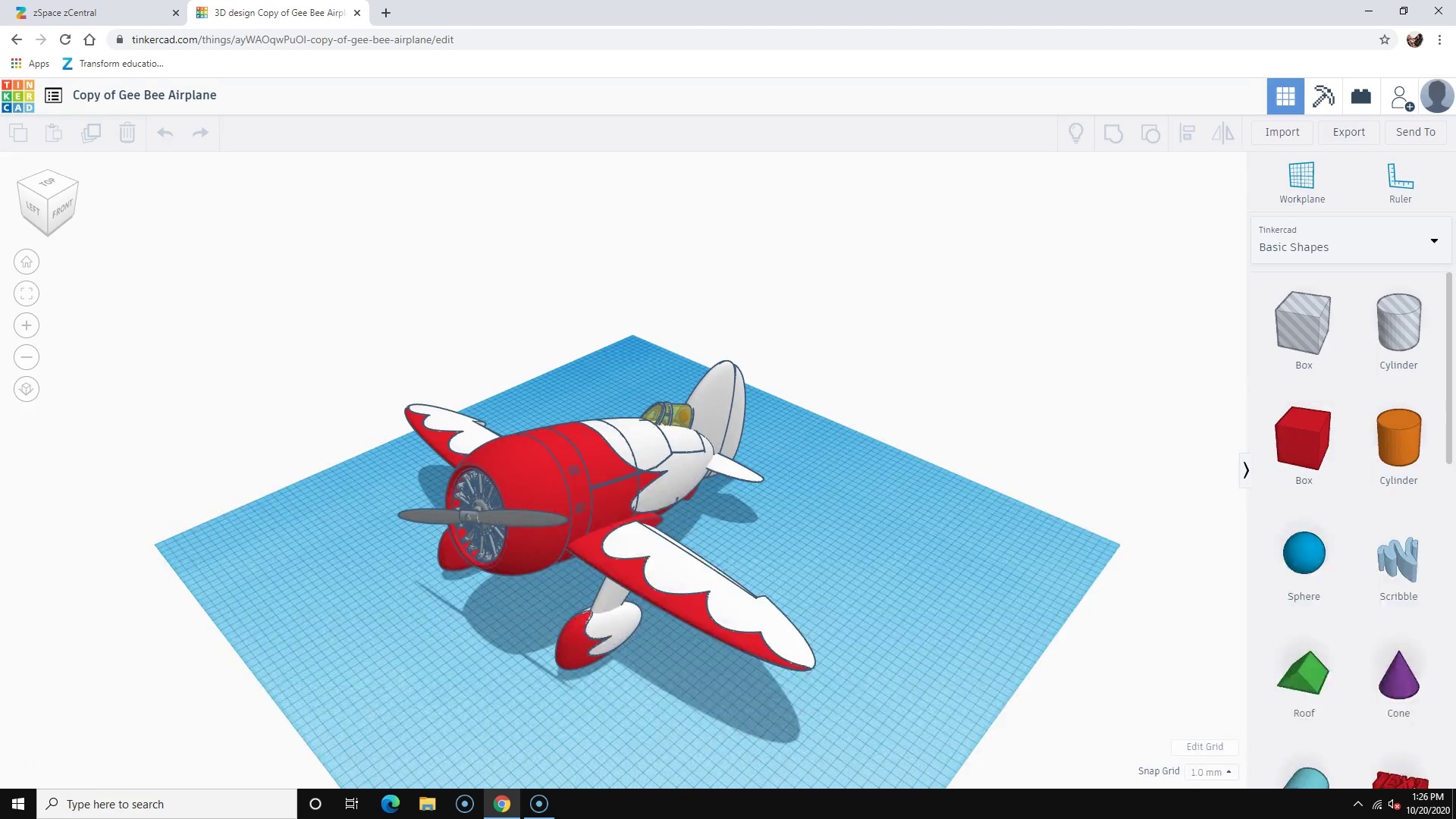
Task: Click the Mirror tool icon
Action: 1222,133
